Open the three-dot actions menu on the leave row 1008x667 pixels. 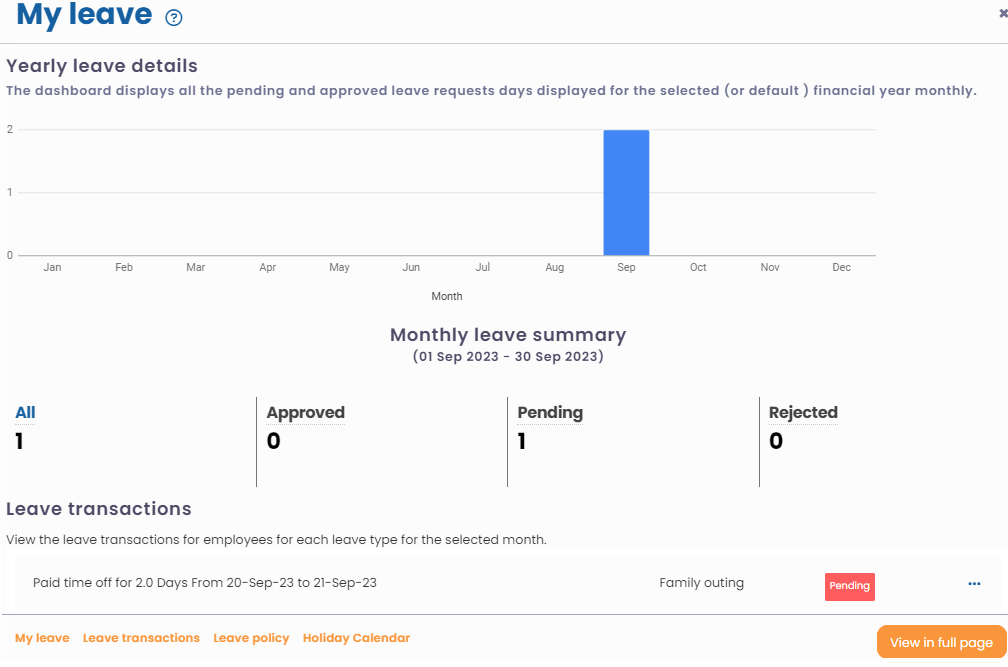(x=974, y=584)
